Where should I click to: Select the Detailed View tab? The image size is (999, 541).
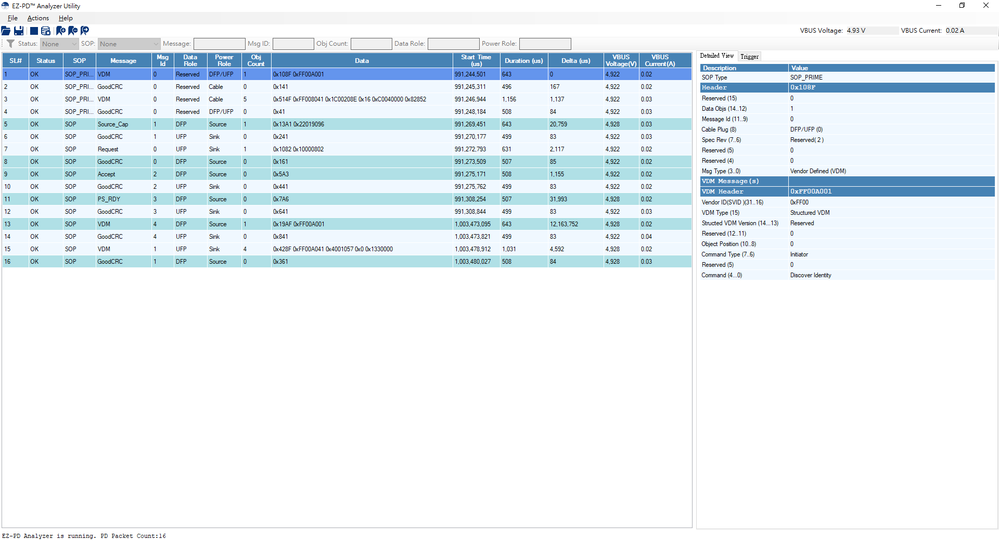pyautogui.click(x=717, y=56)
